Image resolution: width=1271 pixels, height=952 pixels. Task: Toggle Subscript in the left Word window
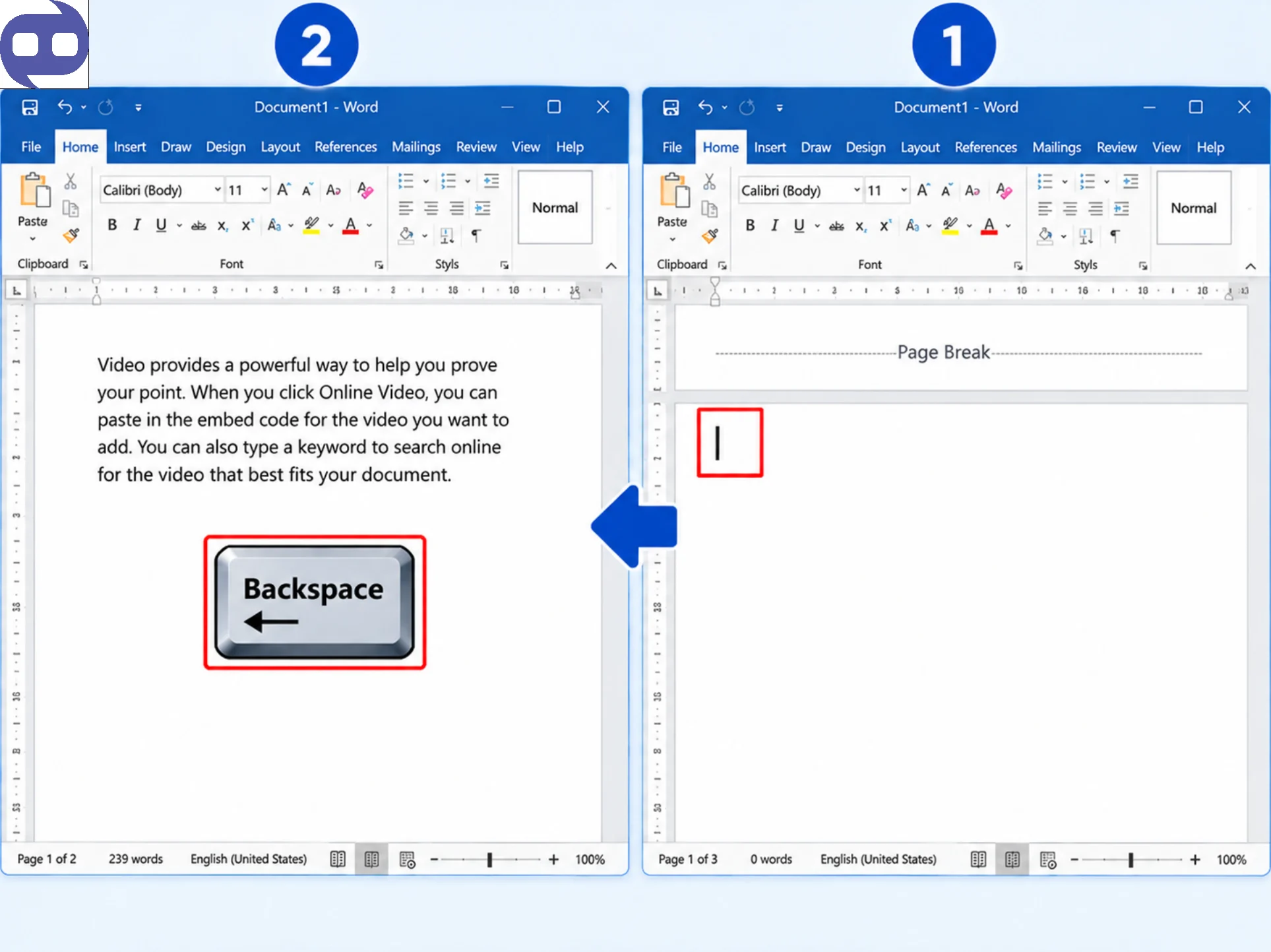click(x=223, y=226)
